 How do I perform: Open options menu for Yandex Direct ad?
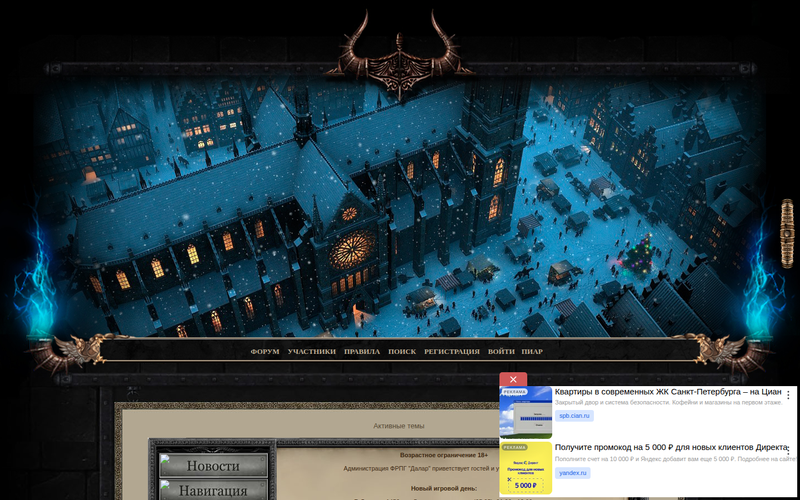(788, 449)
